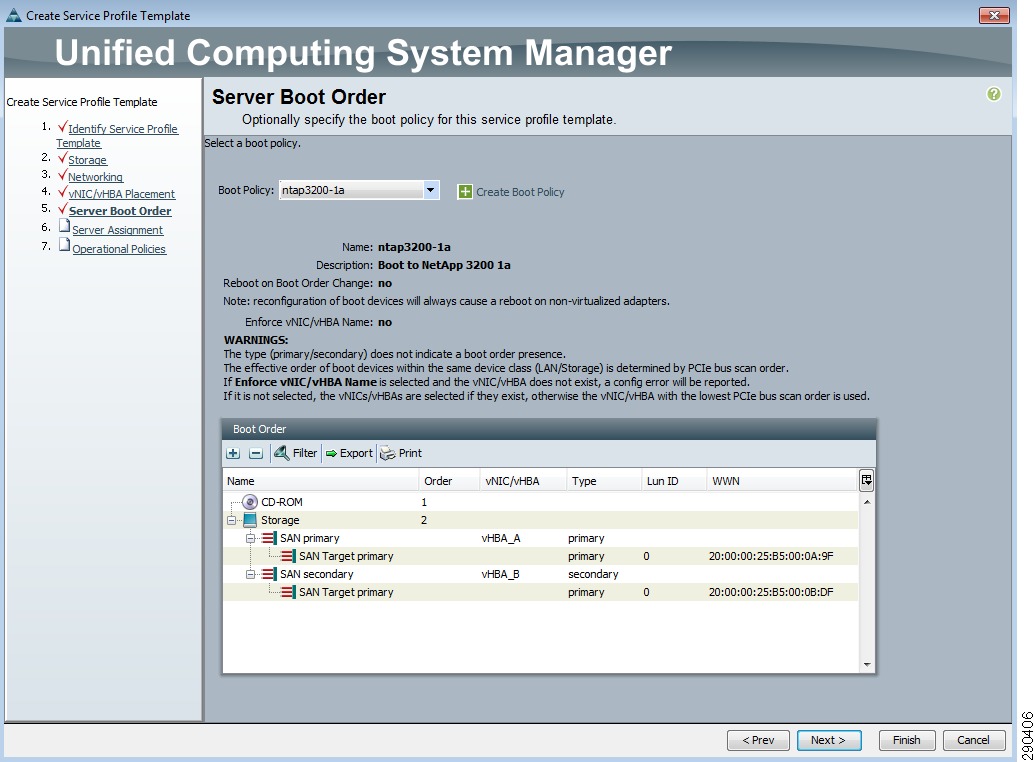This screenshot has height=762, width=1035.
Task: Click the green plus Create Boot Policy icon
Action: coord(465,191)
